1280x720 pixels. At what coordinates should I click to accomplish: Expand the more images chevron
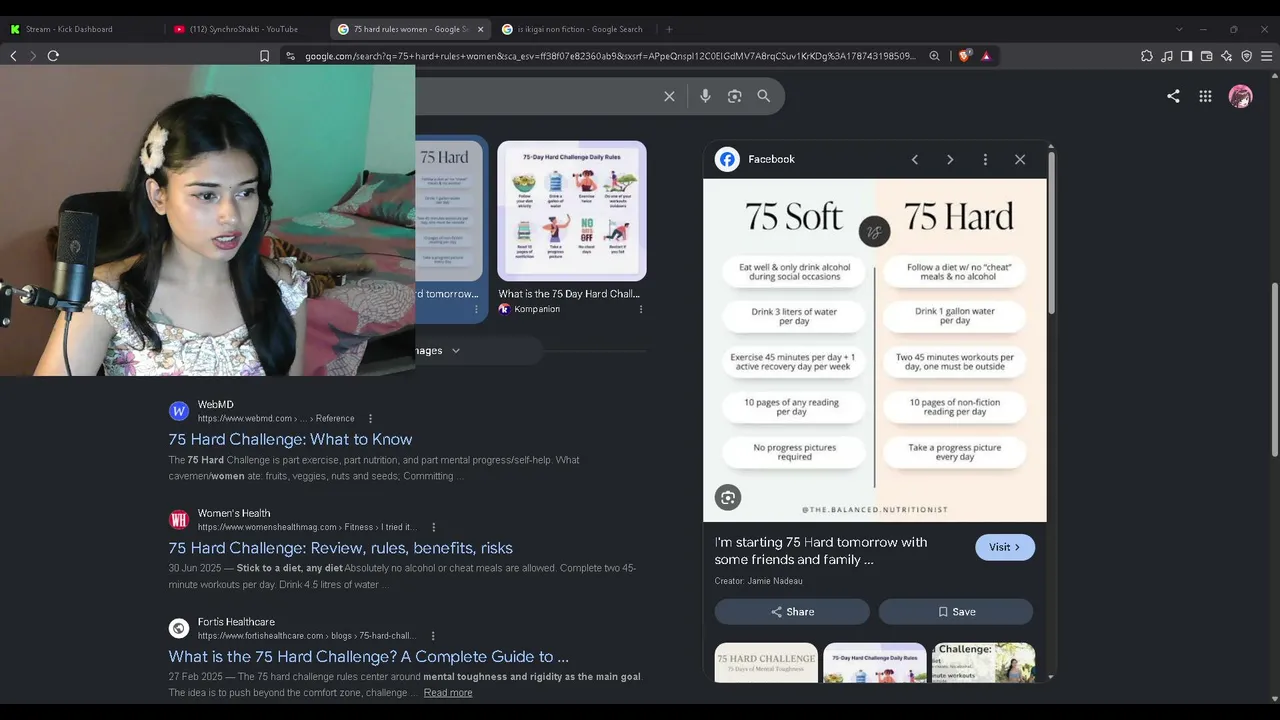[456, 351]
